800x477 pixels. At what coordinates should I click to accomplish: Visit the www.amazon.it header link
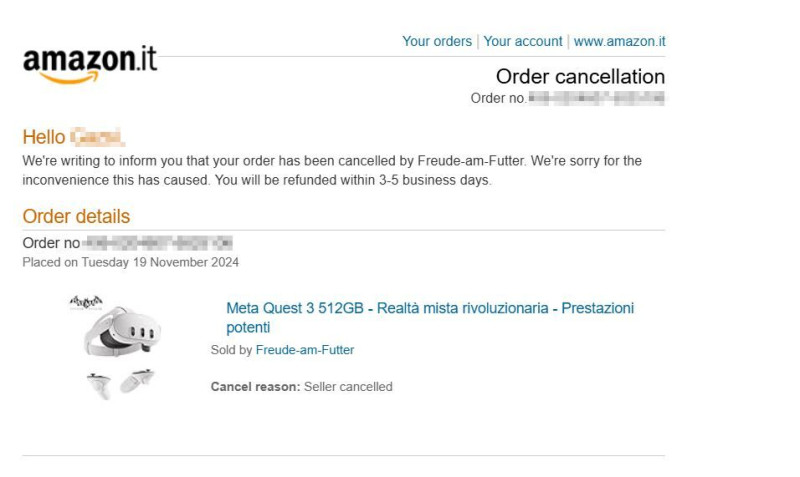coord(619,41)
